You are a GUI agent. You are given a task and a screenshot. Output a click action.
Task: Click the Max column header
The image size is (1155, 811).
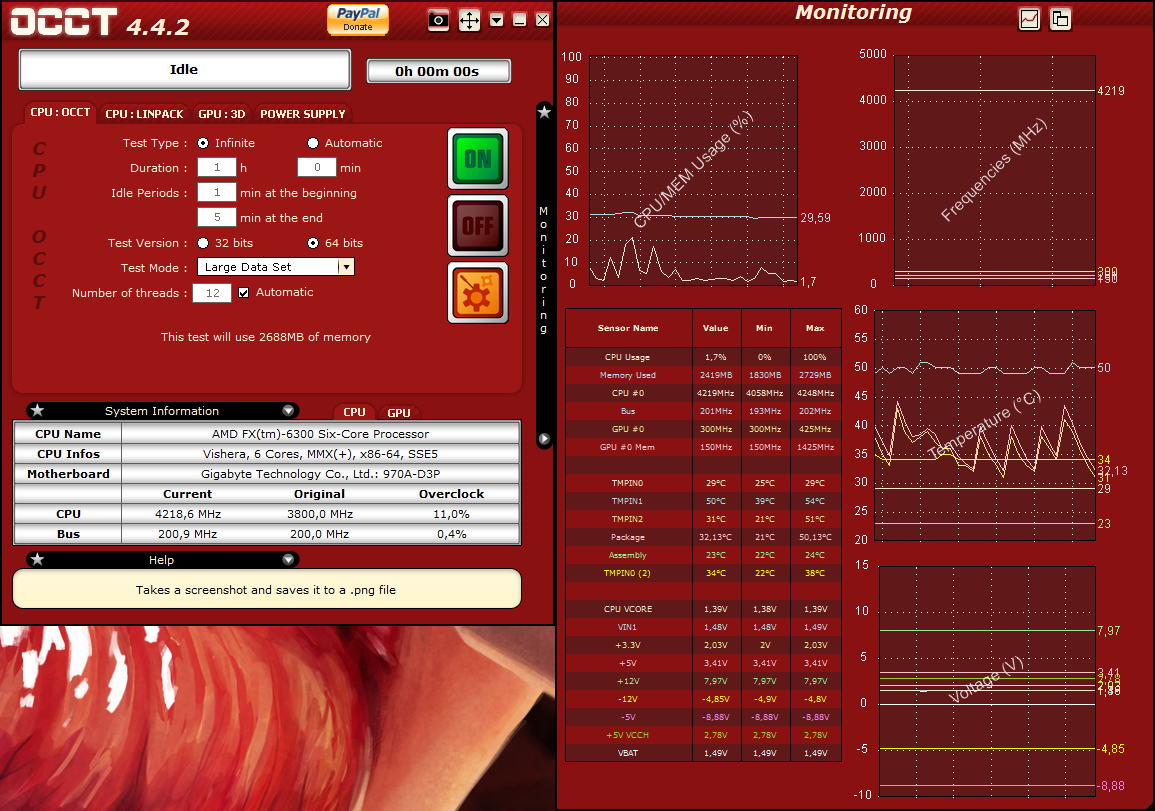click(x=815, y=328)
